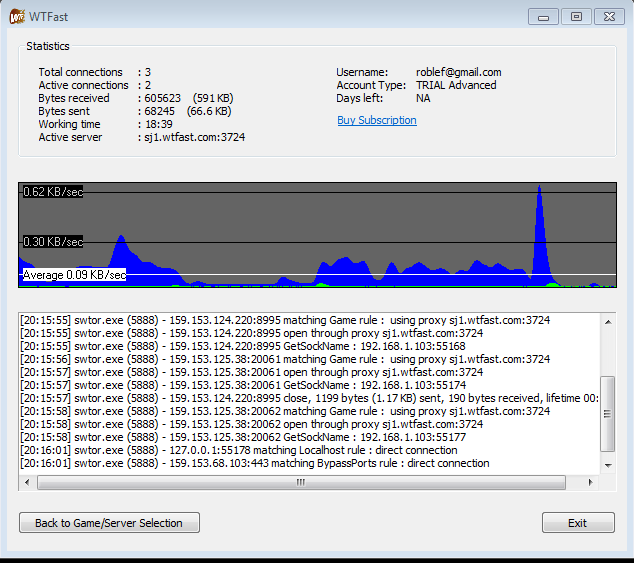Click the Active connections value 2

point(148,85)
